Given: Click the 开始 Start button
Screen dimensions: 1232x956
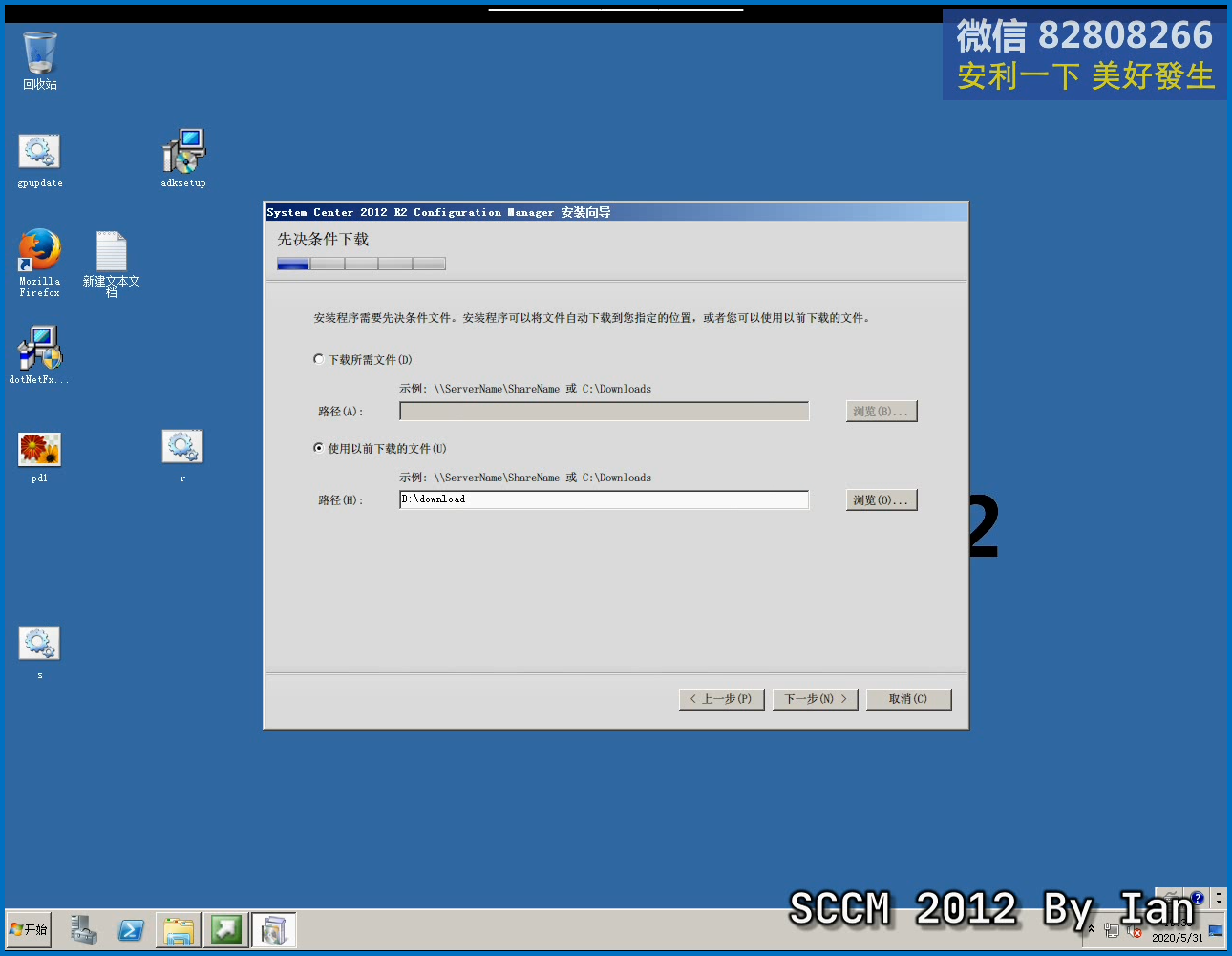Looking at the screenshot, I should [29, 929].
